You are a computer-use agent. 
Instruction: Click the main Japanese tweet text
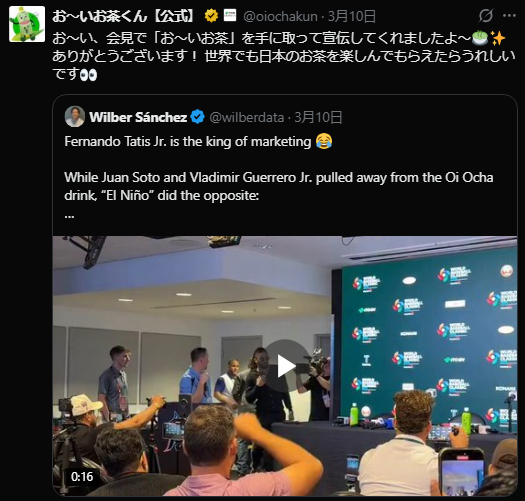pyautogui.click(x=284, y=56)
